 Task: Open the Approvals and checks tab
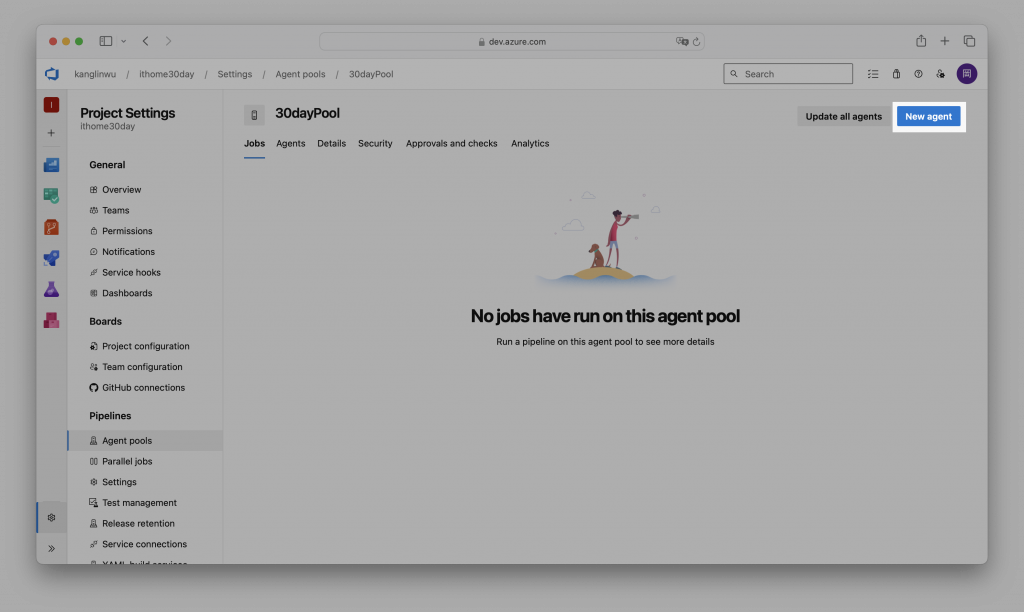click(451, 144)
